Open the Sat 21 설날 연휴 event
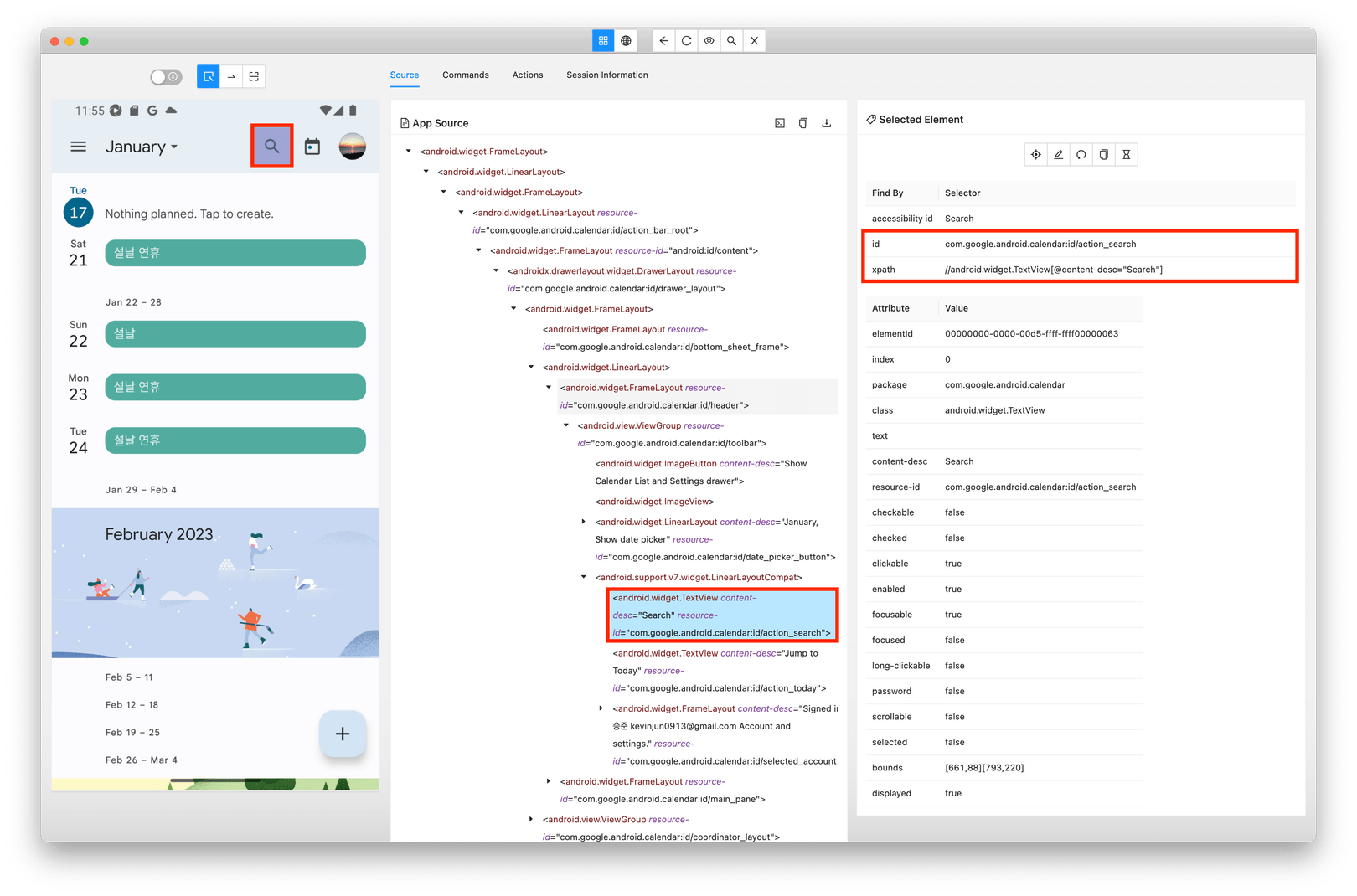 click(x=235, y=253)
